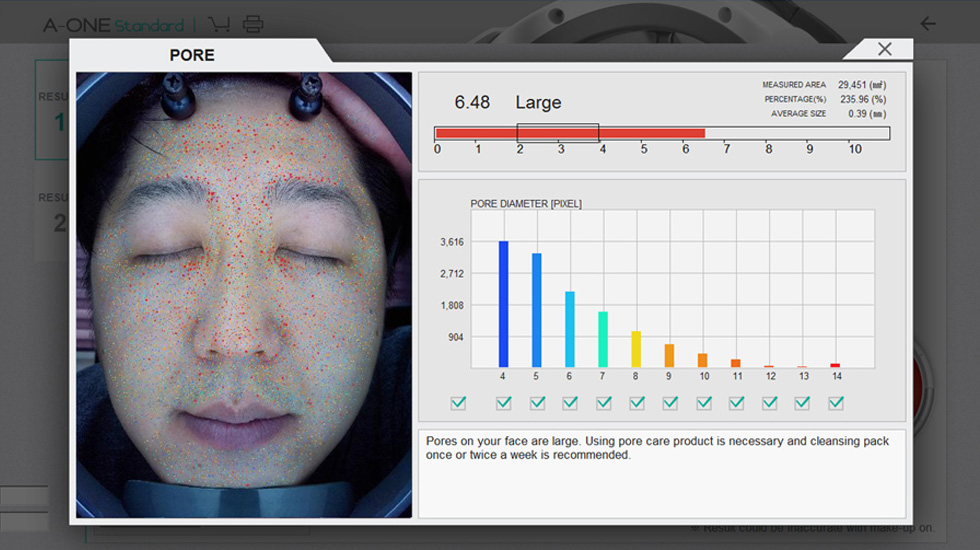Click the 235.96 (%) percentage value
Image resolution: width=980 pixels, height=550 pixels.
click(863, 99)
